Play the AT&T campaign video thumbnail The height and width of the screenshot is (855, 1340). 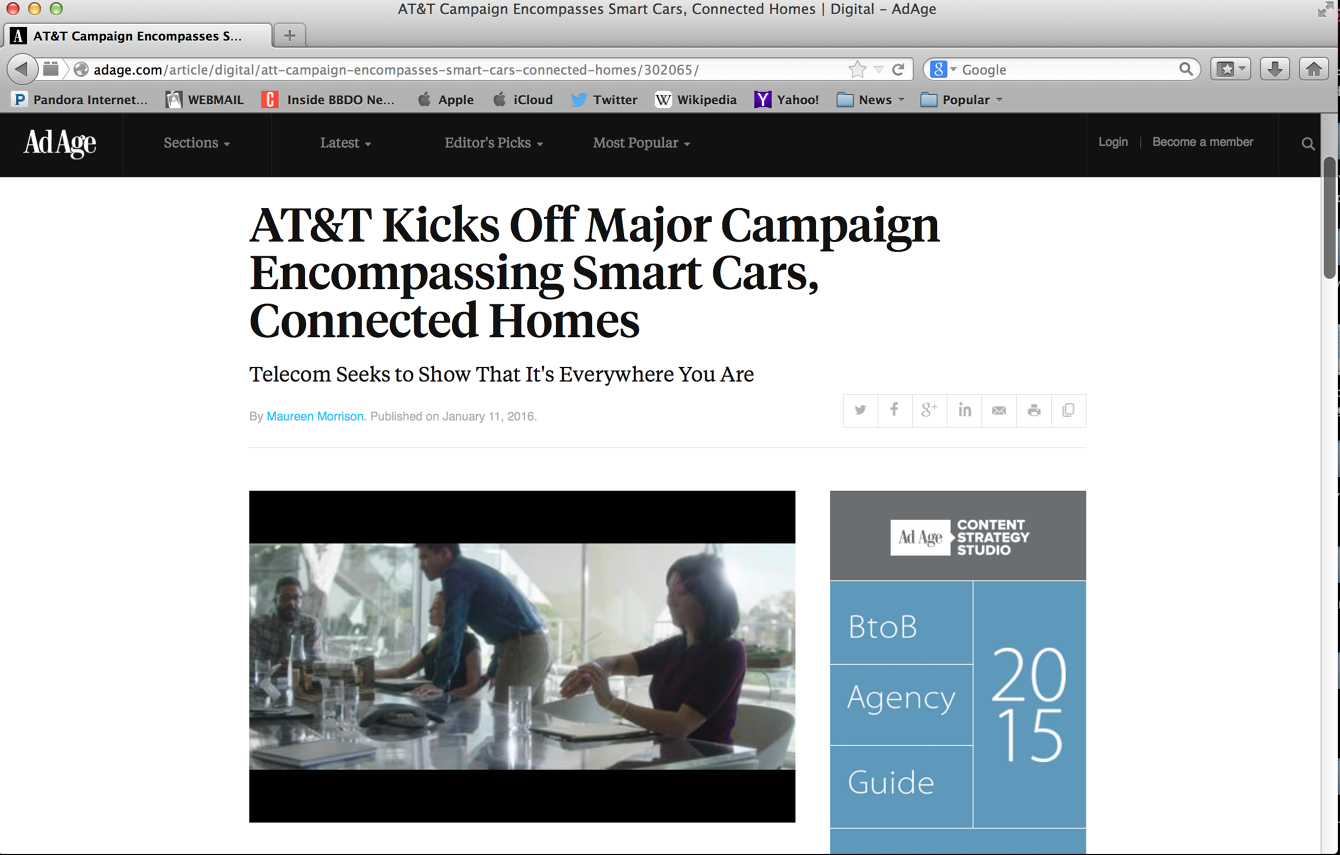click(522, 656)
